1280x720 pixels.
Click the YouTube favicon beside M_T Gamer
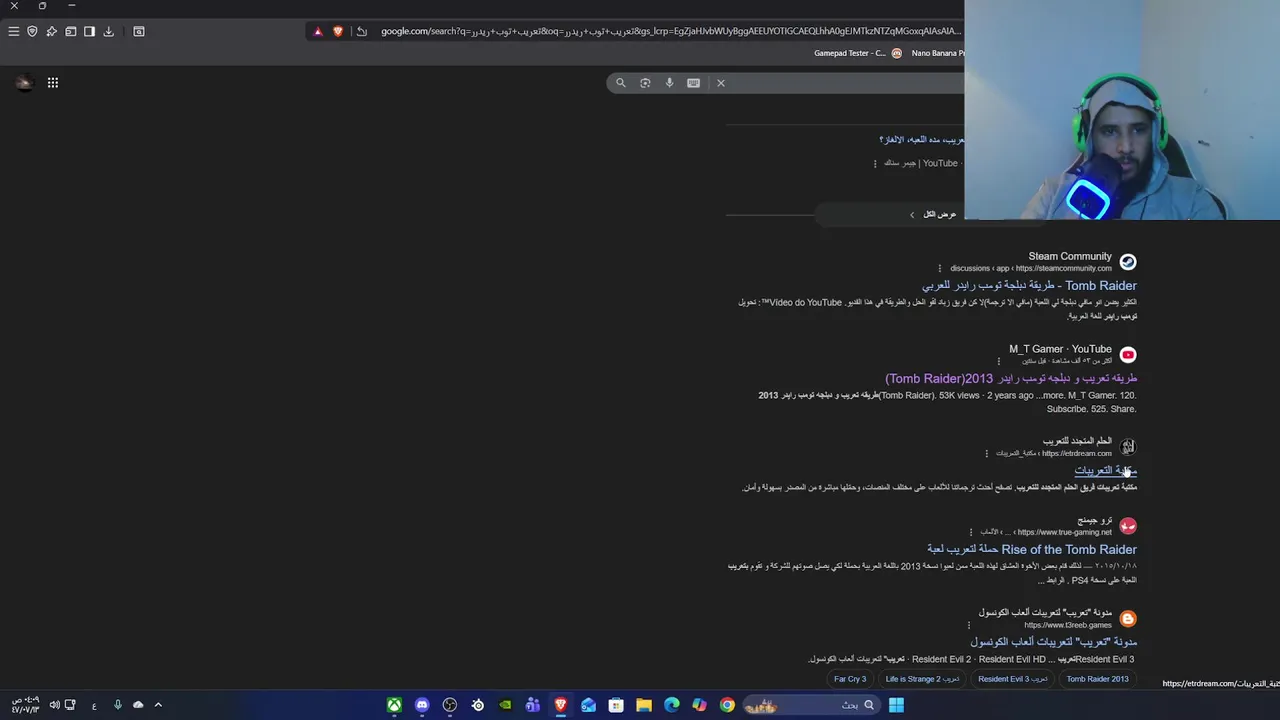pyautogui.click(x=1128, y=355)
